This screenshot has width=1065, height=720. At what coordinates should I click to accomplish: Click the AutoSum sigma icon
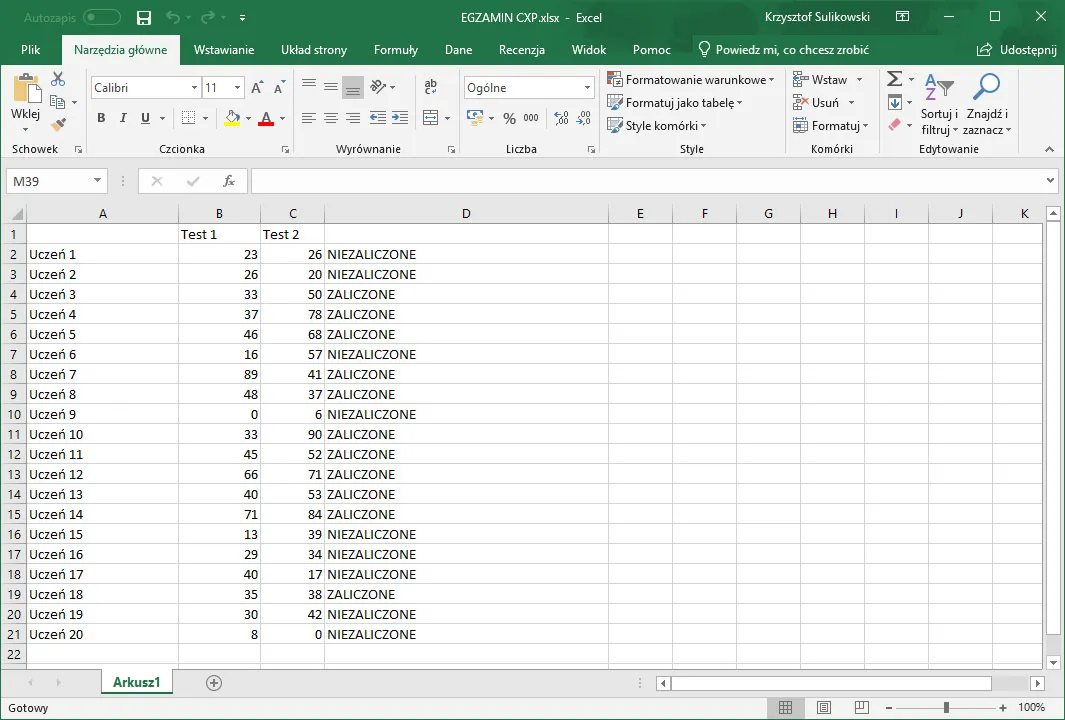point(895,79)
